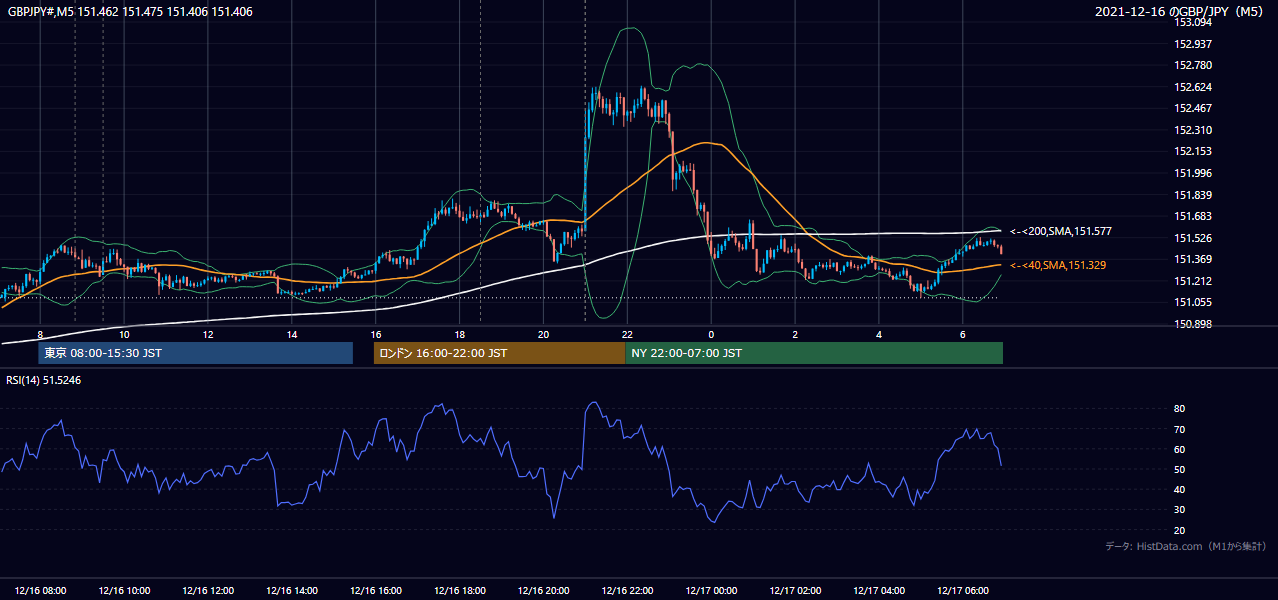Click price axis value 151.526
The image size is (1278, 600).
[x=1193, y=238]
